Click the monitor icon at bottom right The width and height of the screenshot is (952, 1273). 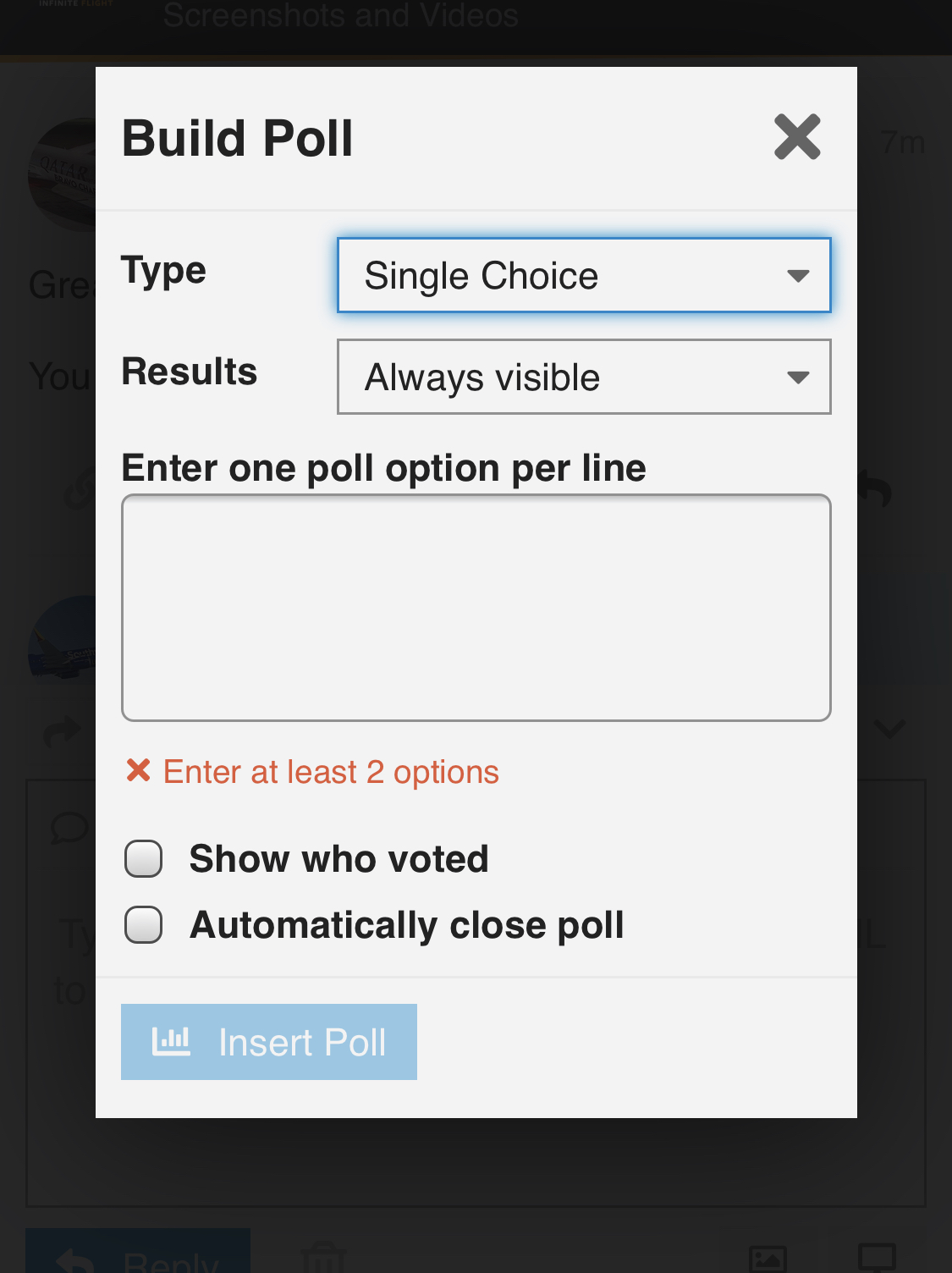tap(877, 1257)
